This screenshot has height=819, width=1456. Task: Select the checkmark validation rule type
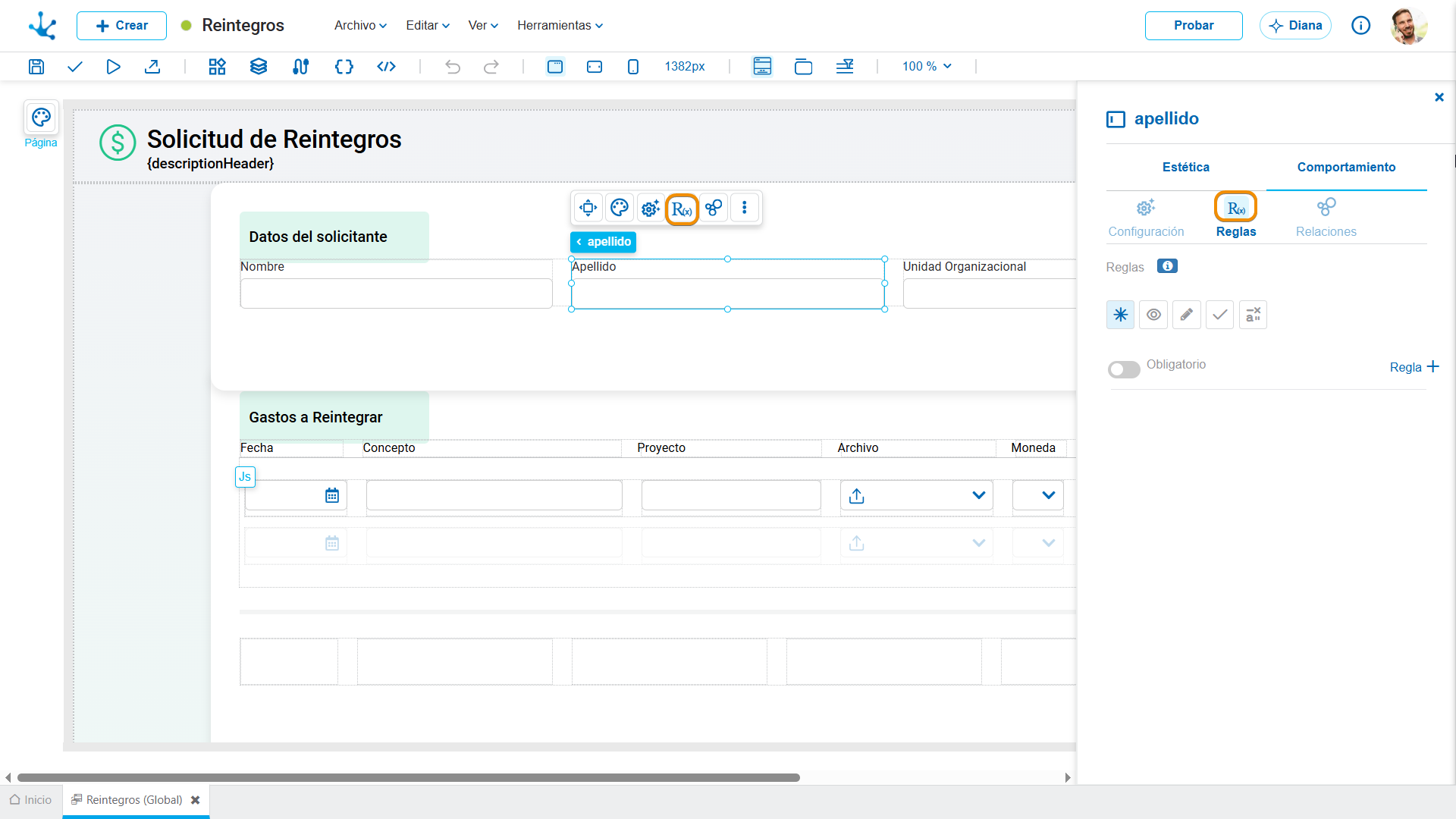tap(1220, 315)
